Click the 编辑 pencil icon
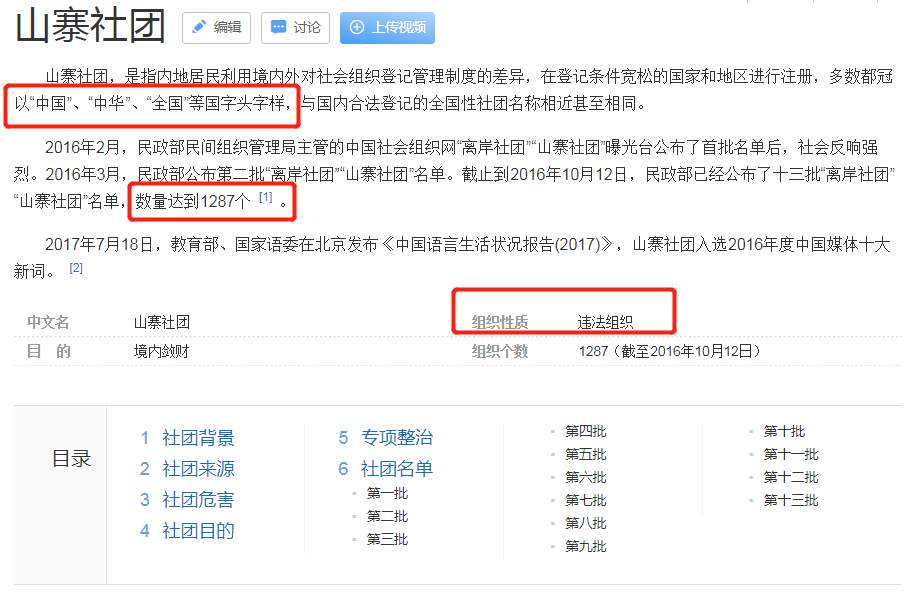 [199, 27]
